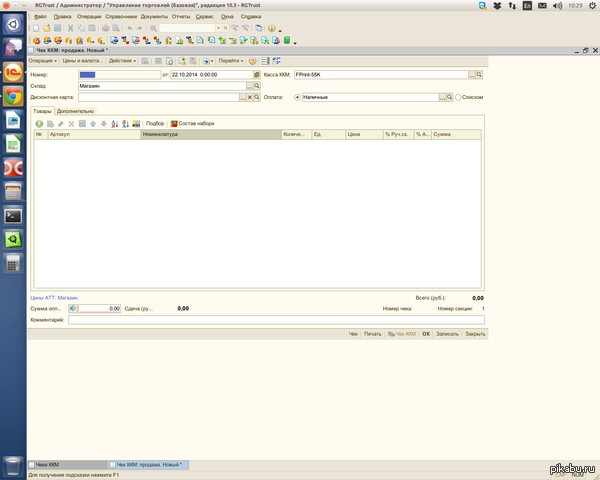This screenshot has width=600, height=480.
Task: Click the green add row icon
Action: (39, 123)
